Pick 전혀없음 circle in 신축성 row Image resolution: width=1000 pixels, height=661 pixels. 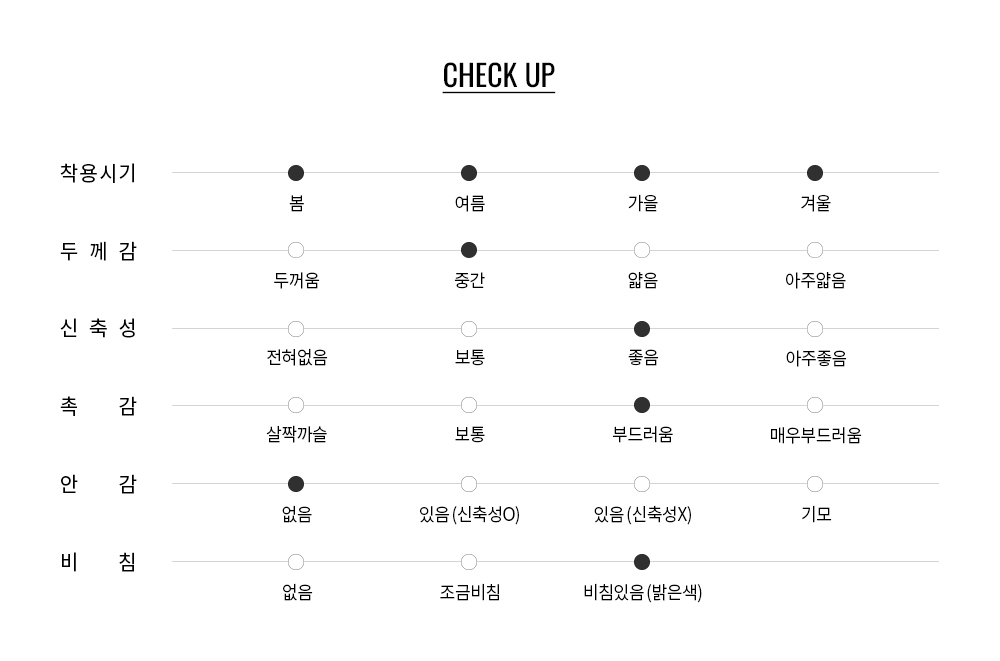pyautogui.click(x=296, y=329)
